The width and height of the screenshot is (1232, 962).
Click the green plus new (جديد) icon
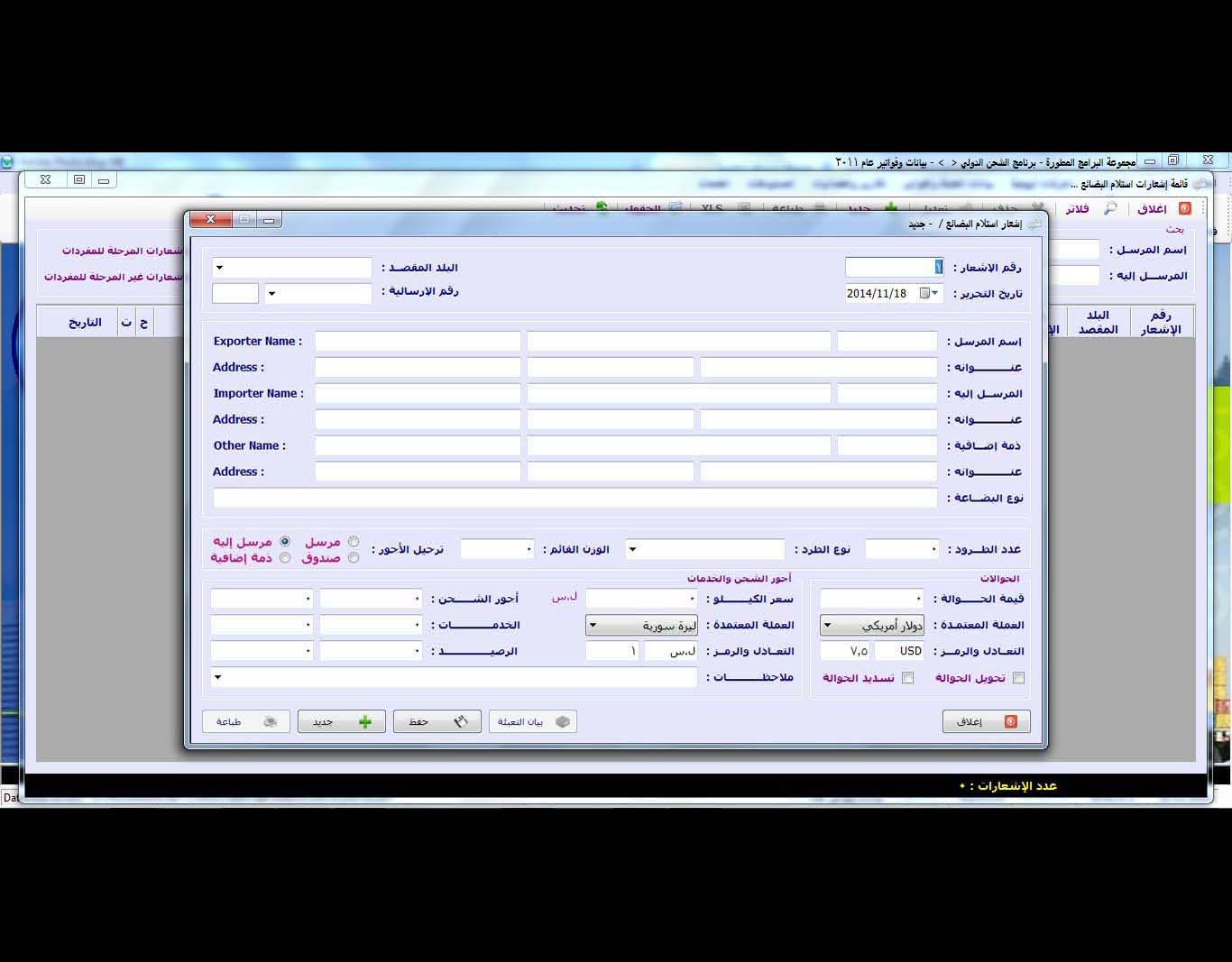(364, 721)
